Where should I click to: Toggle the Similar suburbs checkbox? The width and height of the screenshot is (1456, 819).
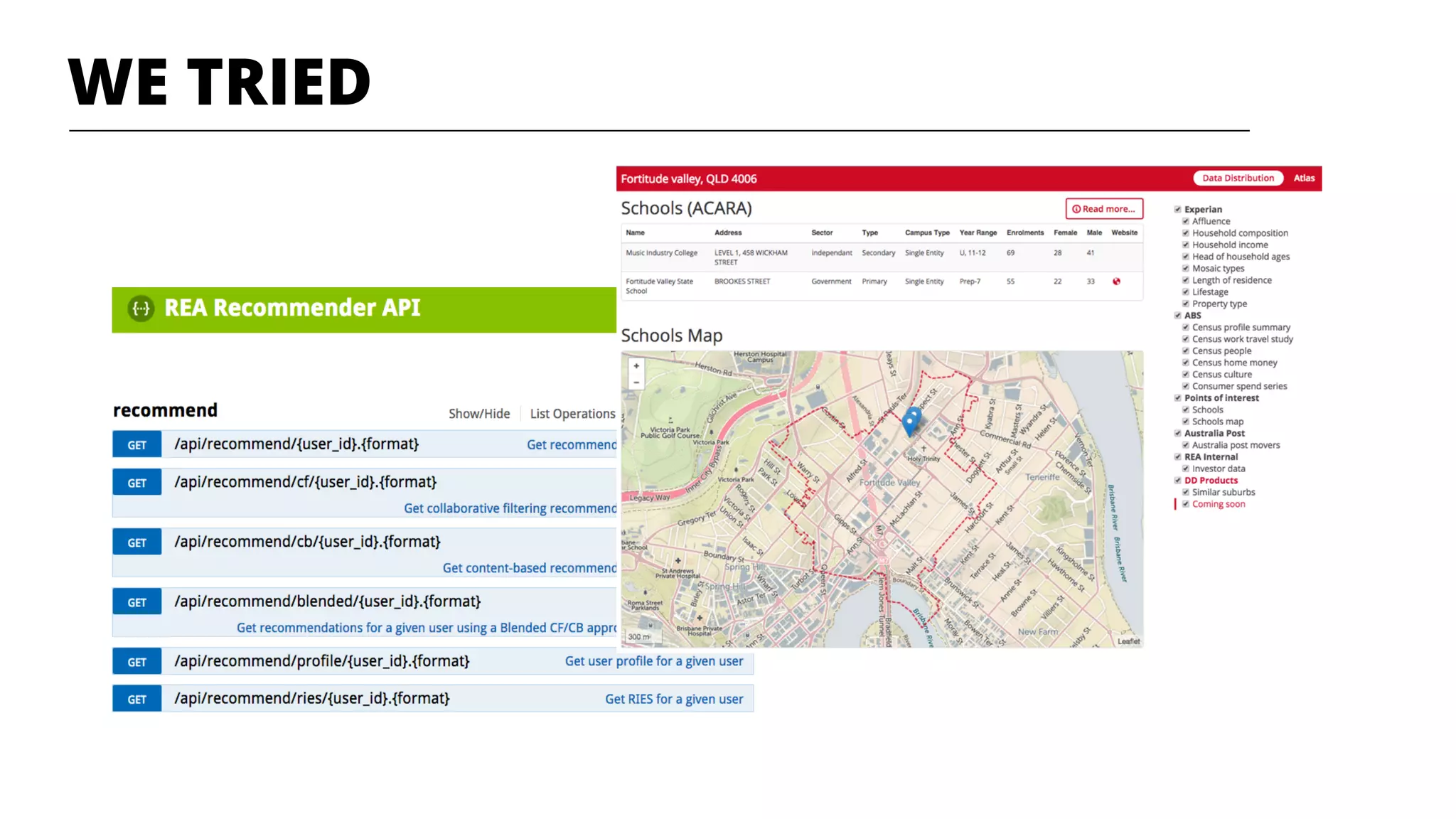[x=1186, y=492]
